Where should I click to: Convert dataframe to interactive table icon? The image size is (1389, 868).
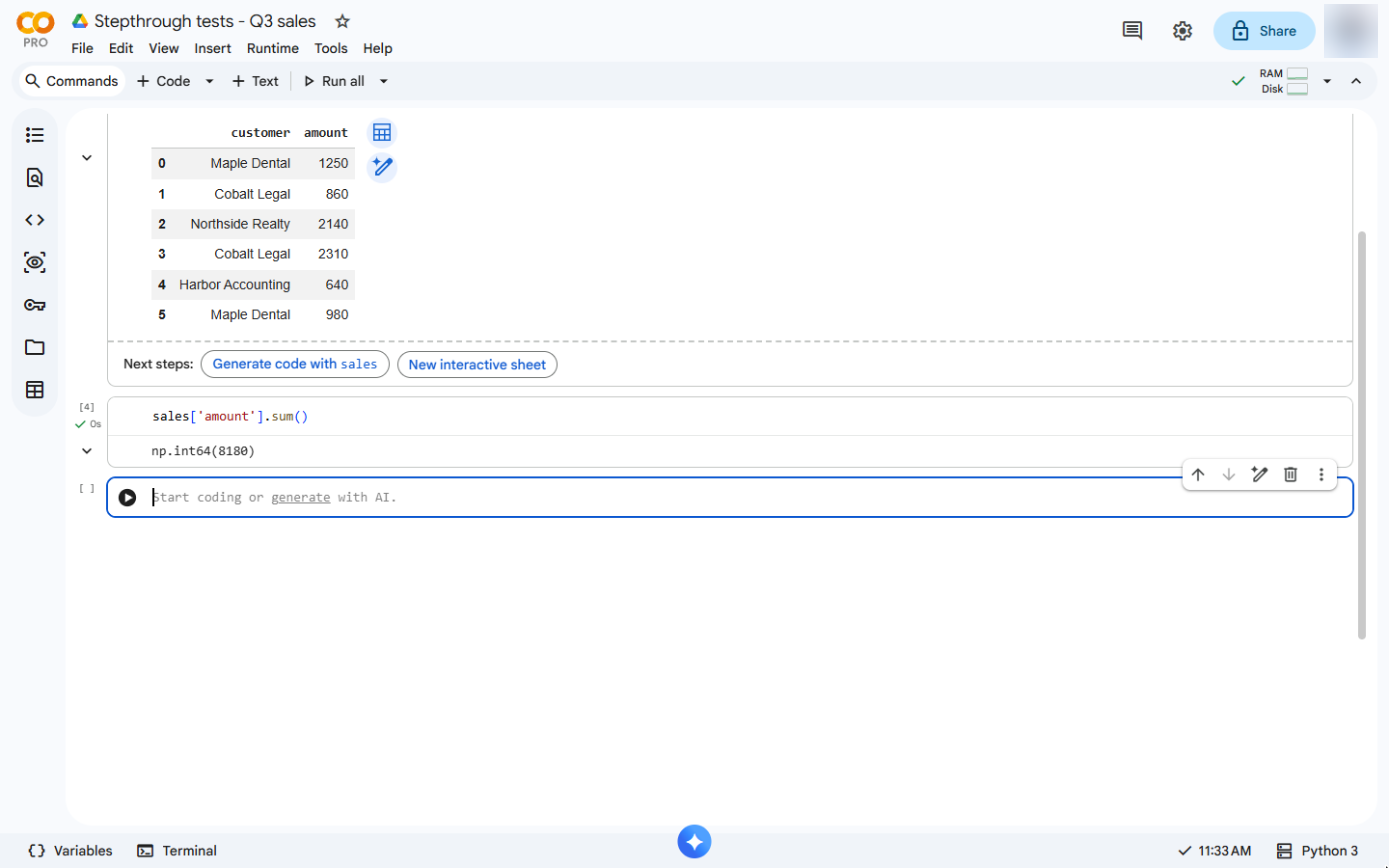point(381,133)
